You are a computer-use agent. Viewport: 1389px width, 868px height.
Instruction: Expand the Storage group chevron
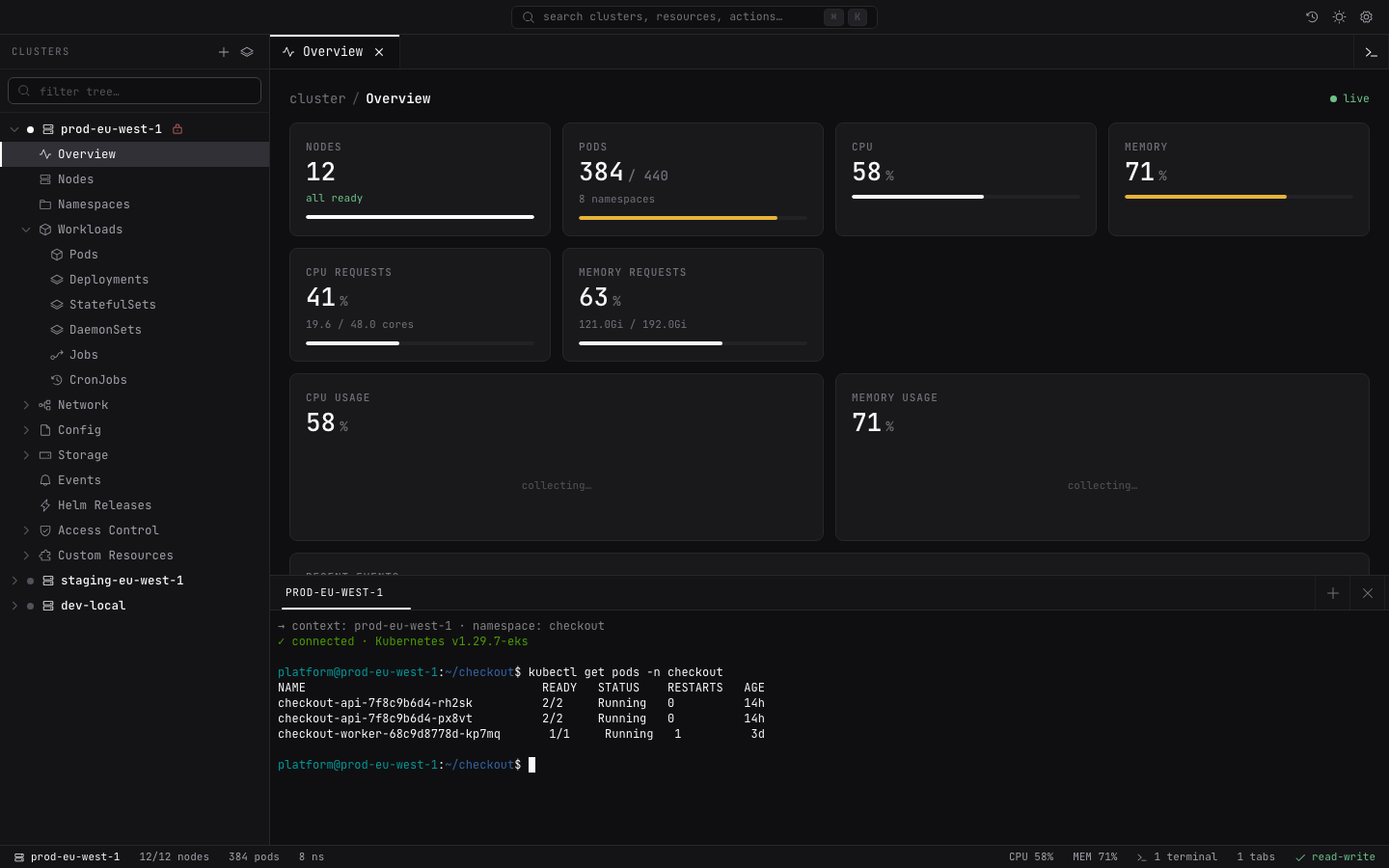tap(26, 455)
